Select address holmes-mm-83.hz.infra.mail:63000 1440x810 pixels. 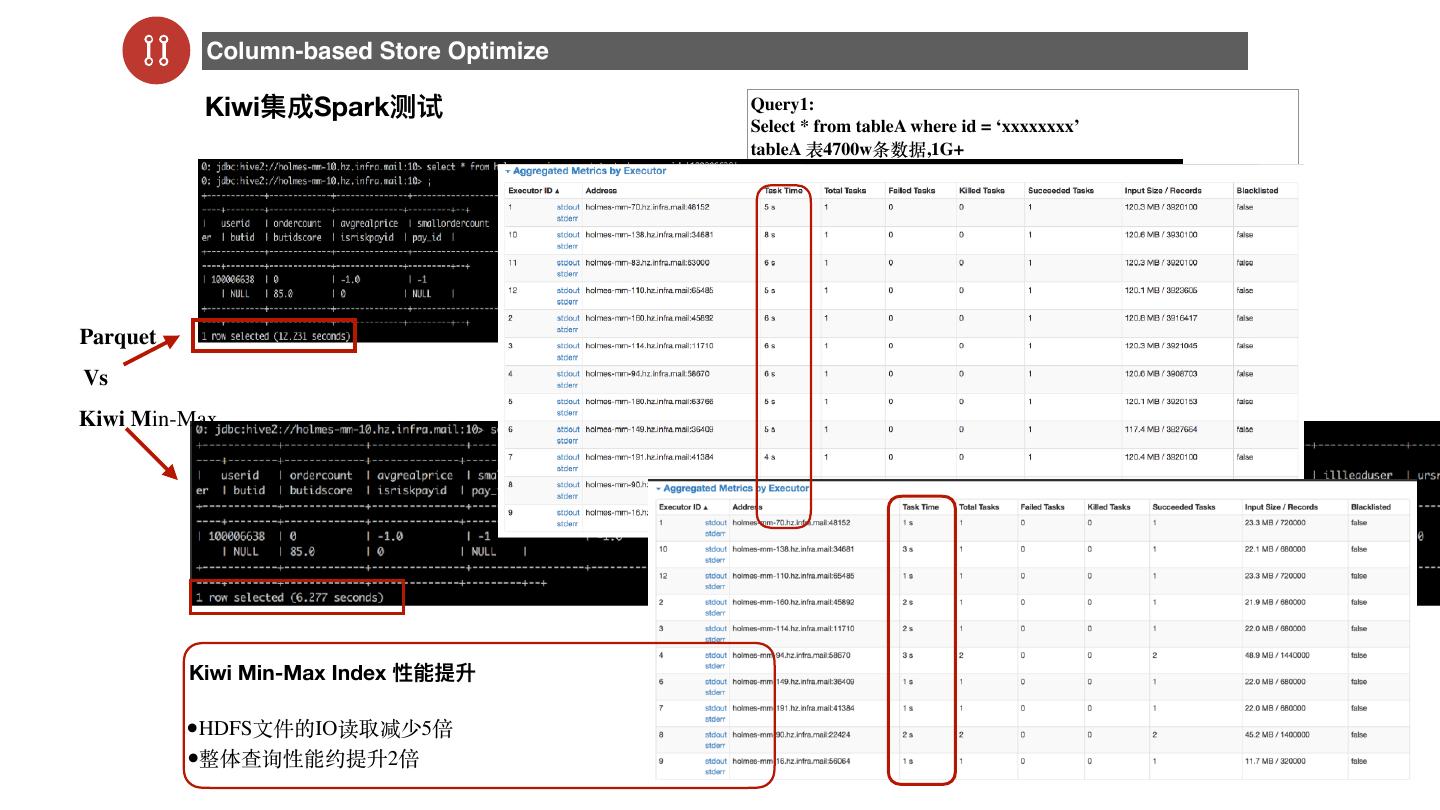[648, 263]
